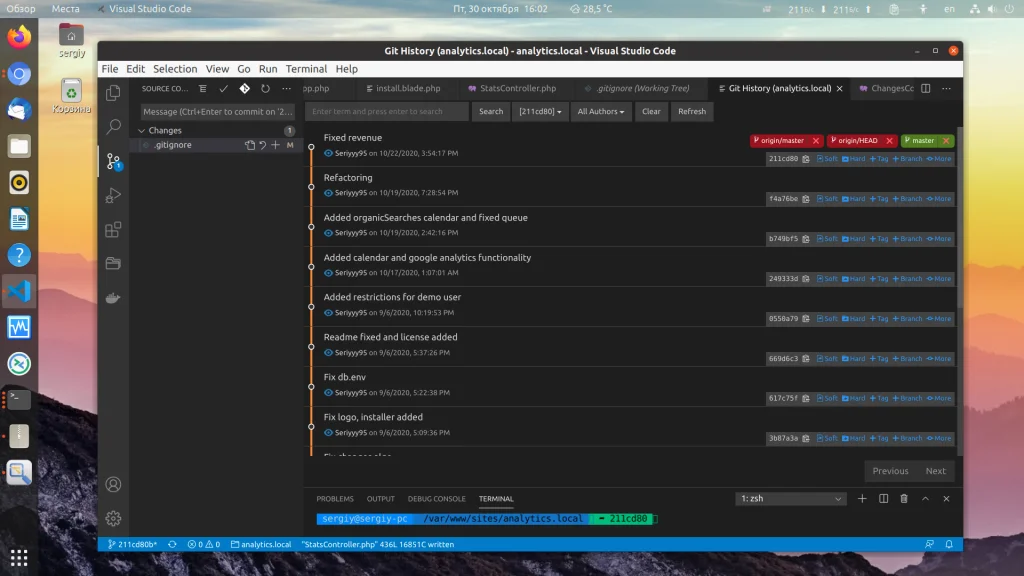Open More actions for commit 0550a79
The image size is (1024, 576).
click(939, 319)
